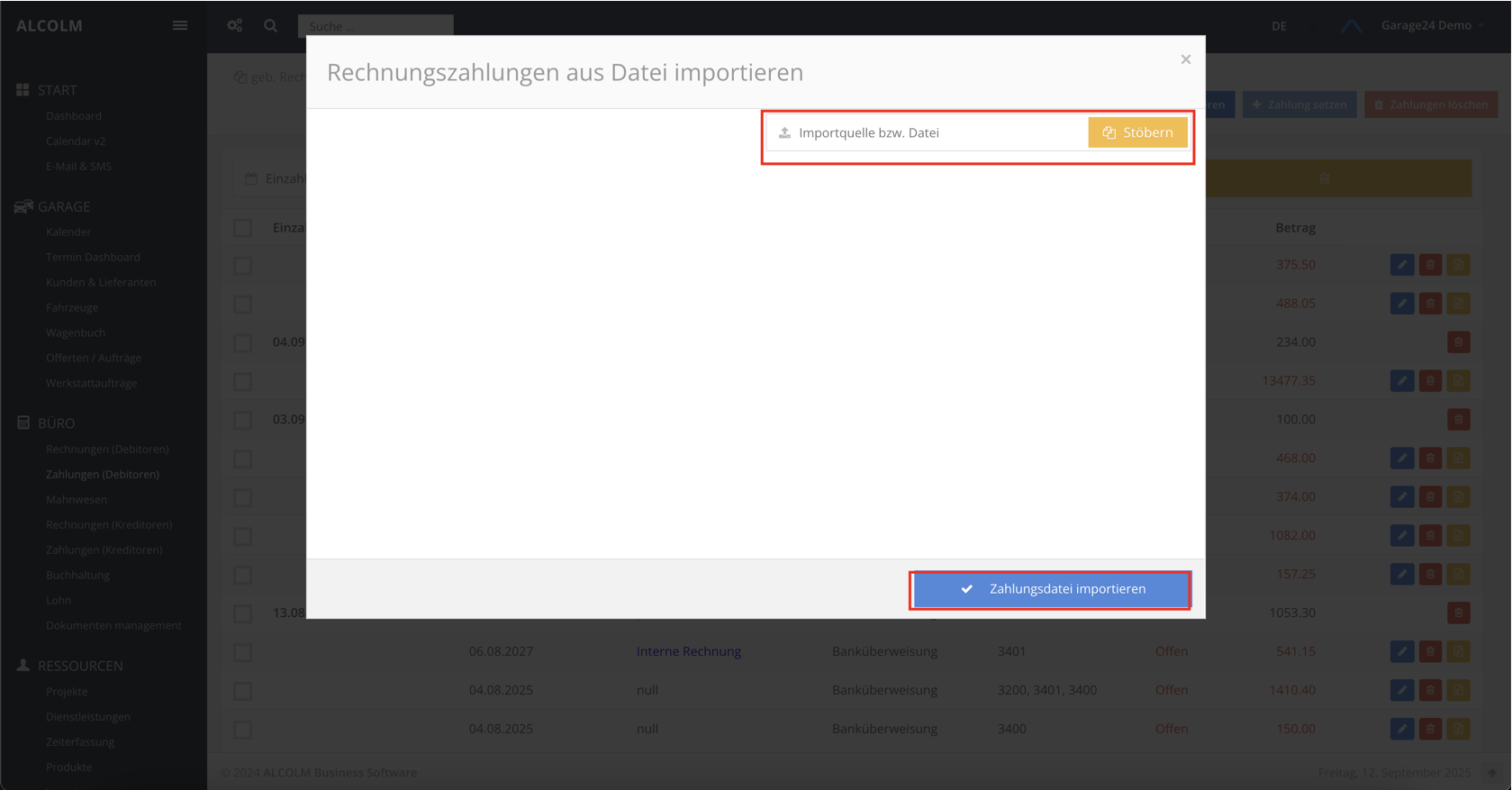Click the Stöbern browse button
Screen dimensions: 1512x790
click(x=1137, y=132)
